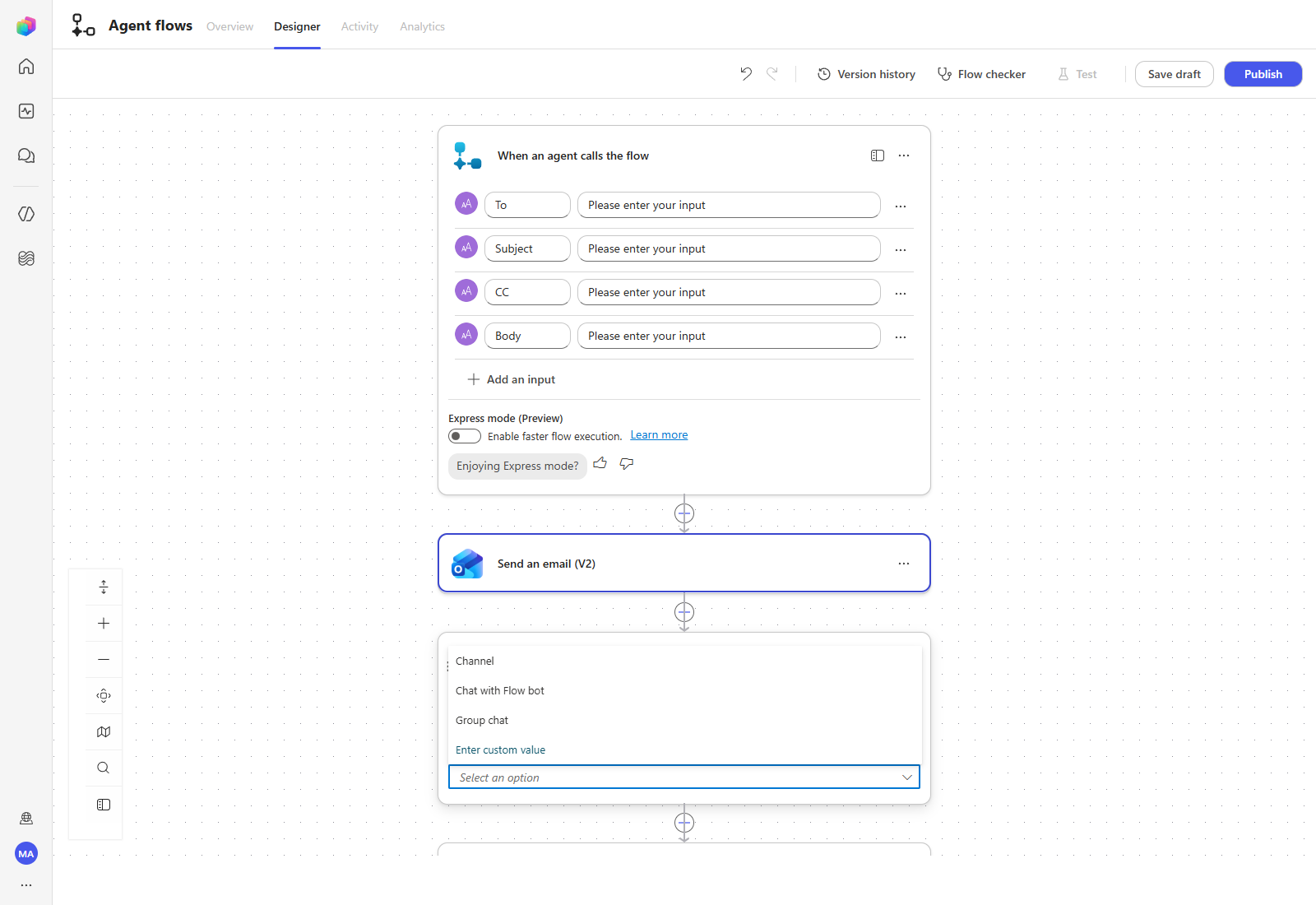Screen dimensions: 1316x905
Task: Click the Test flask button
Action: pyautogui.click(x=1077, y=74)
